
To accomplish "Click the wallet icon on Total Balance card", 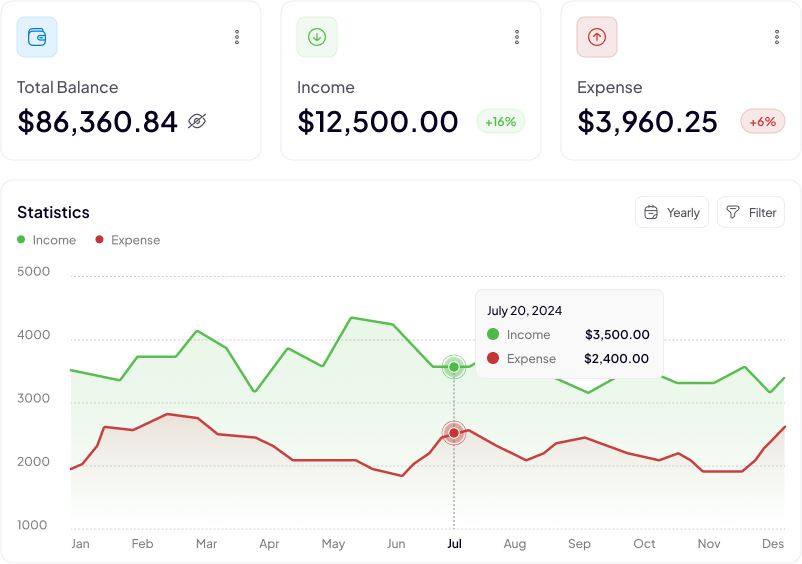I will click(37, 37).
